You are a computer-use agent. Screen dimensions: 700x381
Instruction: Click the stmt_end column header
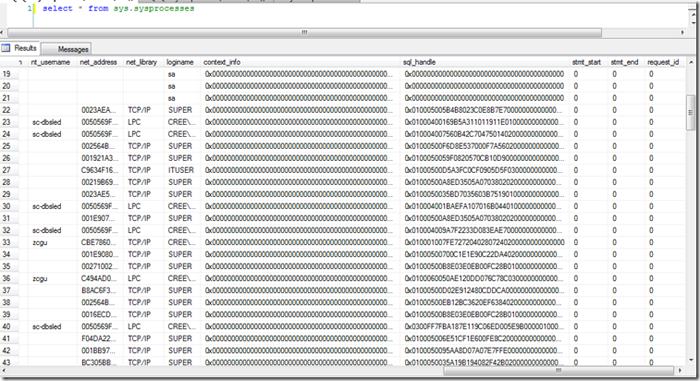click(625, 62)
